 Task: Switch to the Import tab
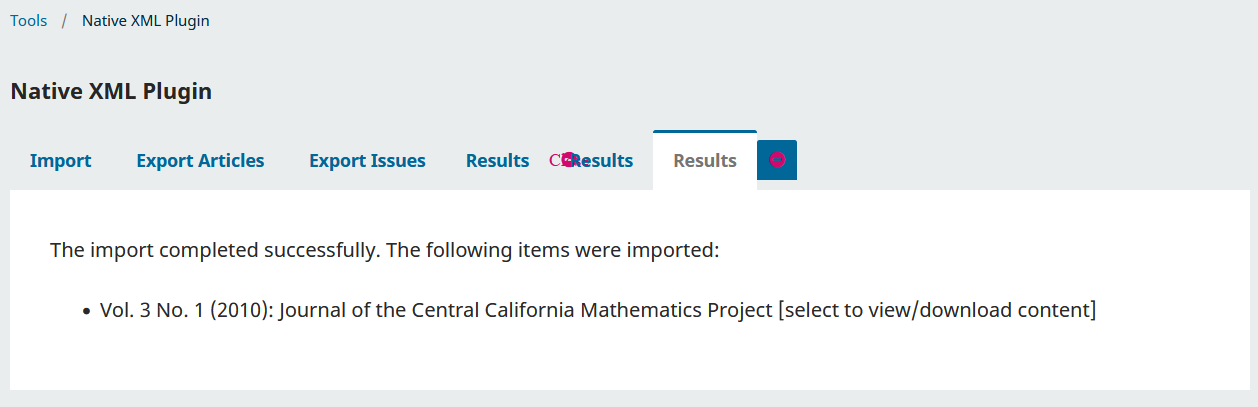60,160
